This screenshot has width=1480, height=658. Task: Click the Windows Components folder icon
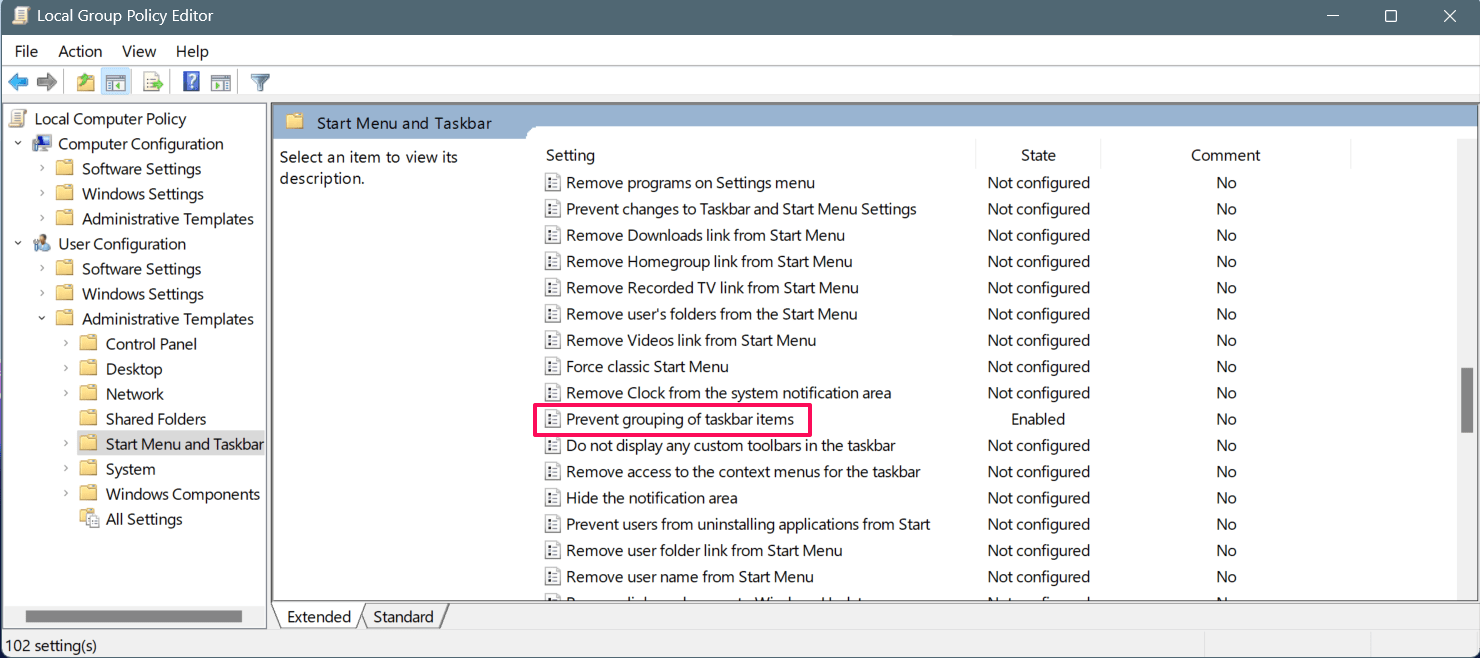pyautogui.click(x=89, y=494)
